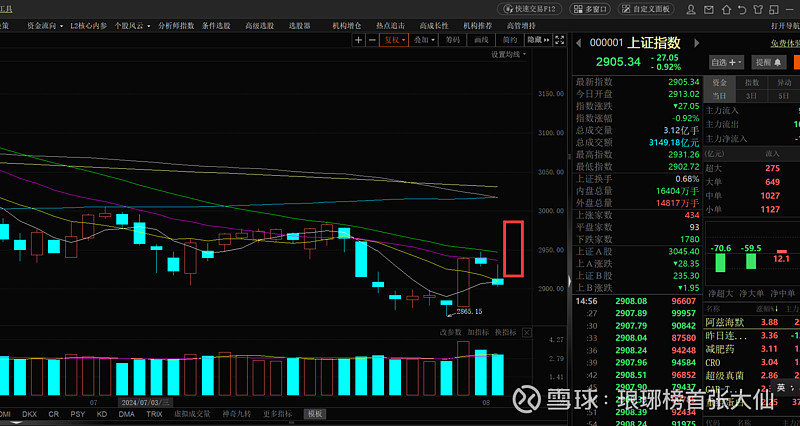Expand 资金流向 menu dropdown
This screenshot has width=800, height=426.
(45, 26)
